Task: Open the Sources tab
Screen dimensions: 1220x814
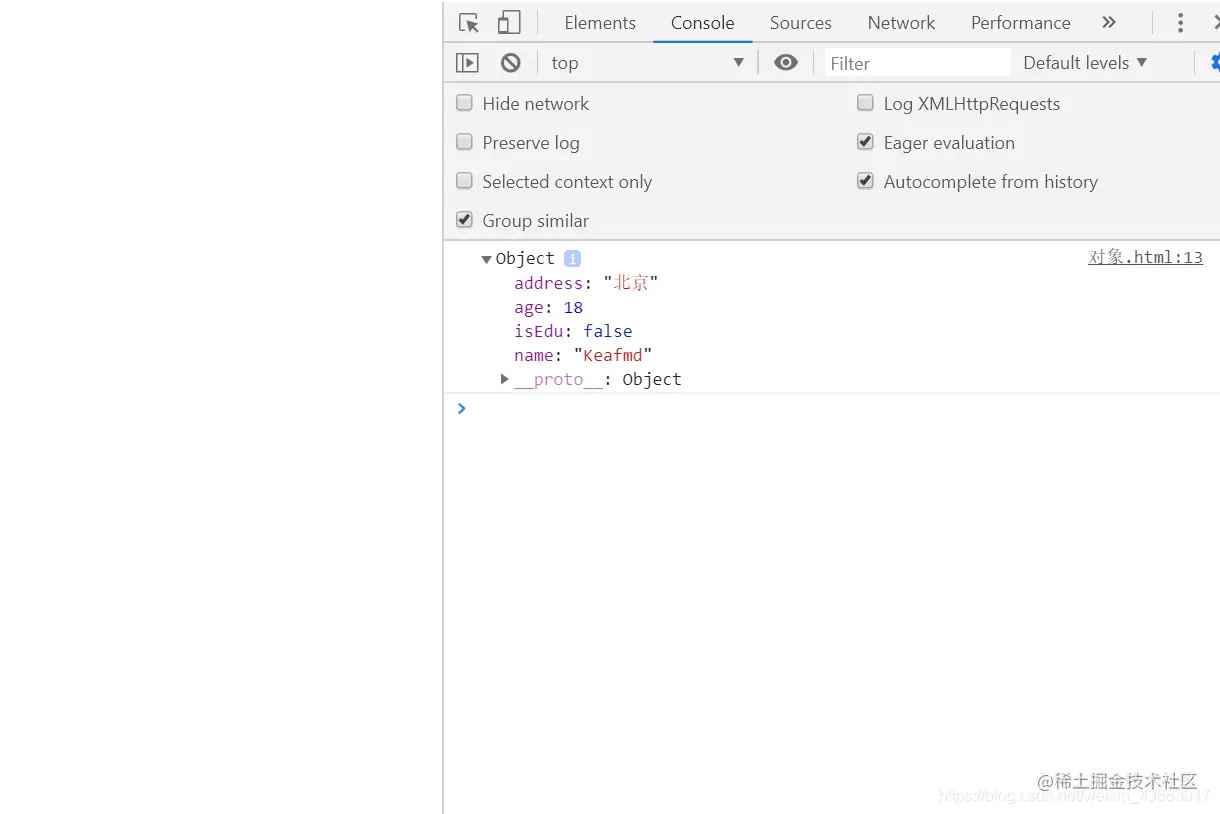Action: tap(800, 23)
